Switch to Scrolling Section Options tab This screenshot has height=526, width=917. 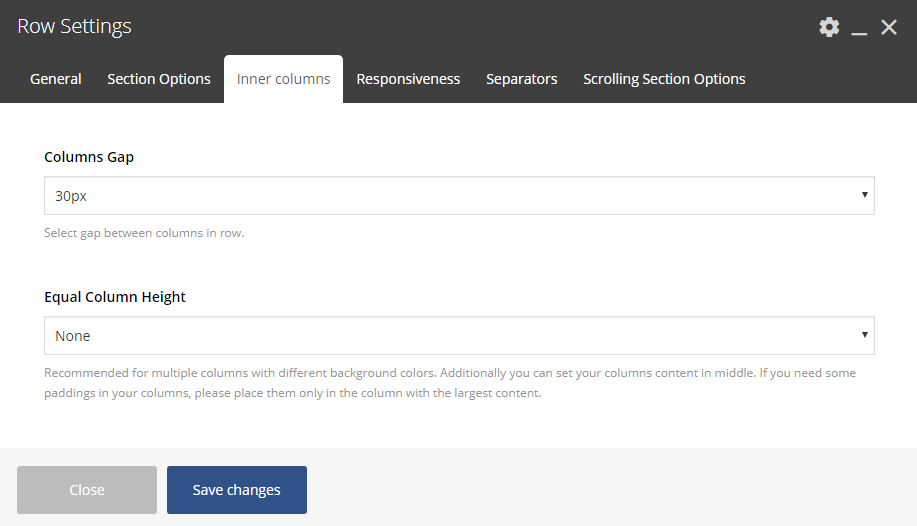pos(664,79)
